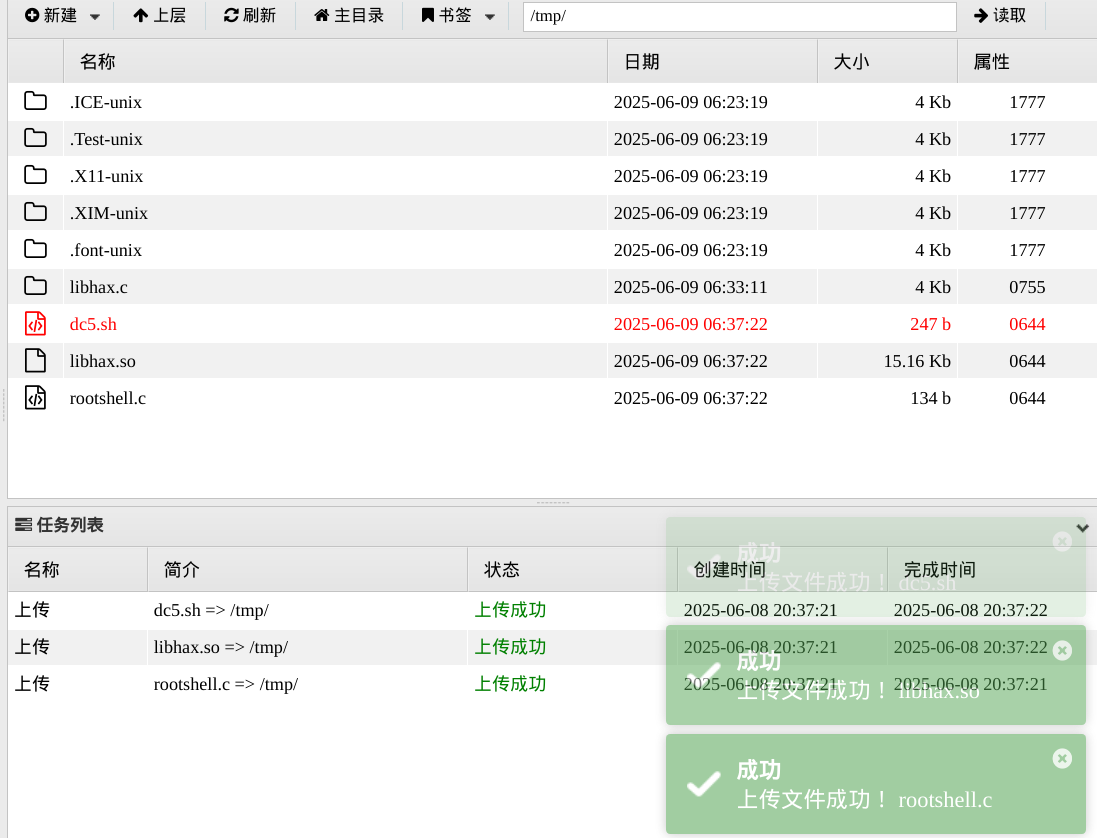1097x838 pixels.
Task: Sort file list by 名称 column header
Action: pyautogui.click(x=335, y=62)
